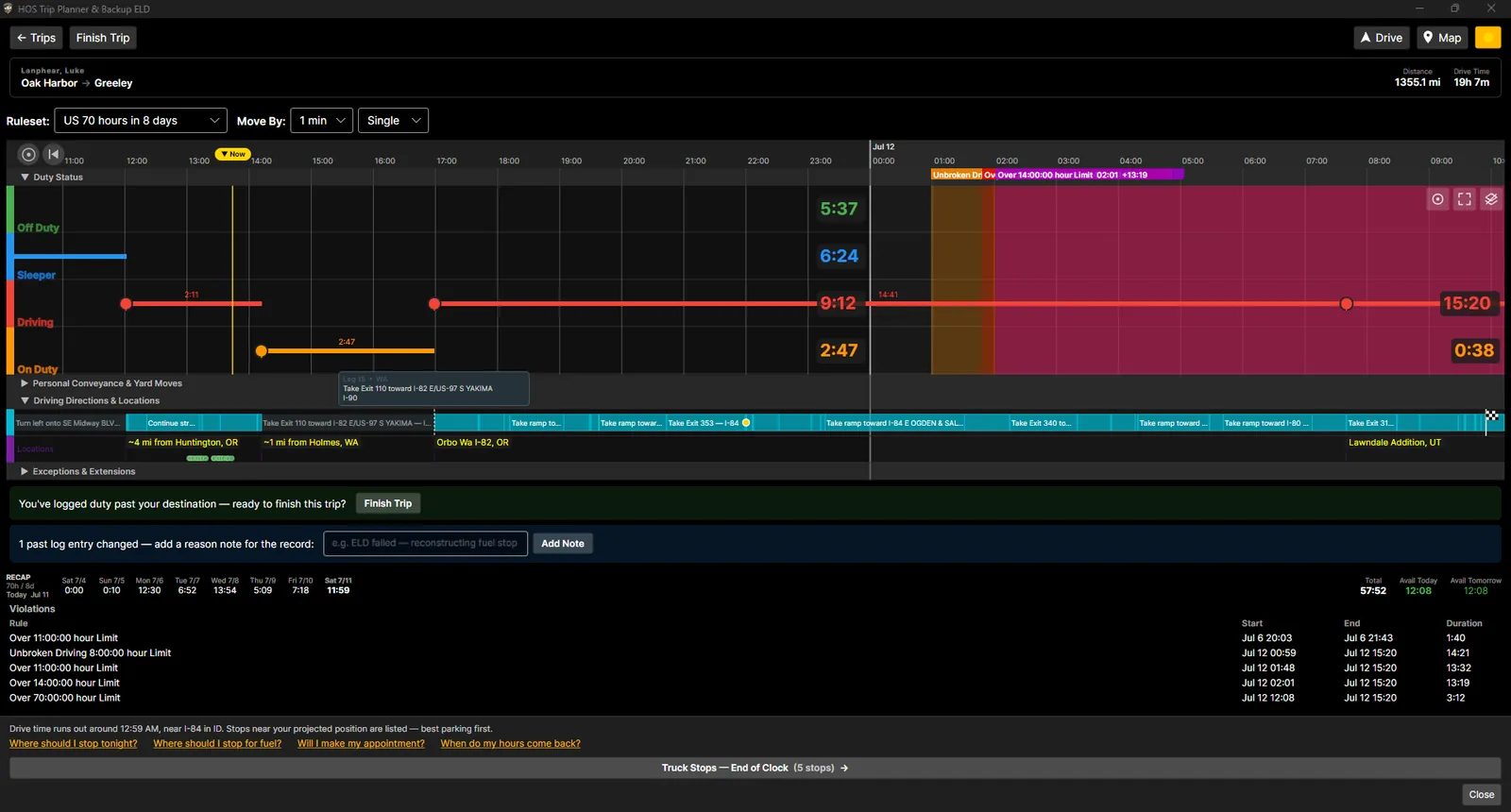Click the checkered destination flag icon
Image resolution: width=1511 pixels, height=812 pixels.
tap(1491, 415)
